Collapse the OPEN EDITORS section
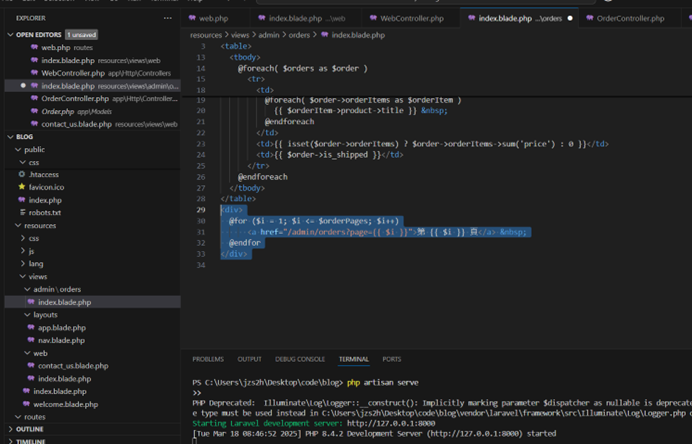The height and width of the screenshot is (444, 692). 11,34
